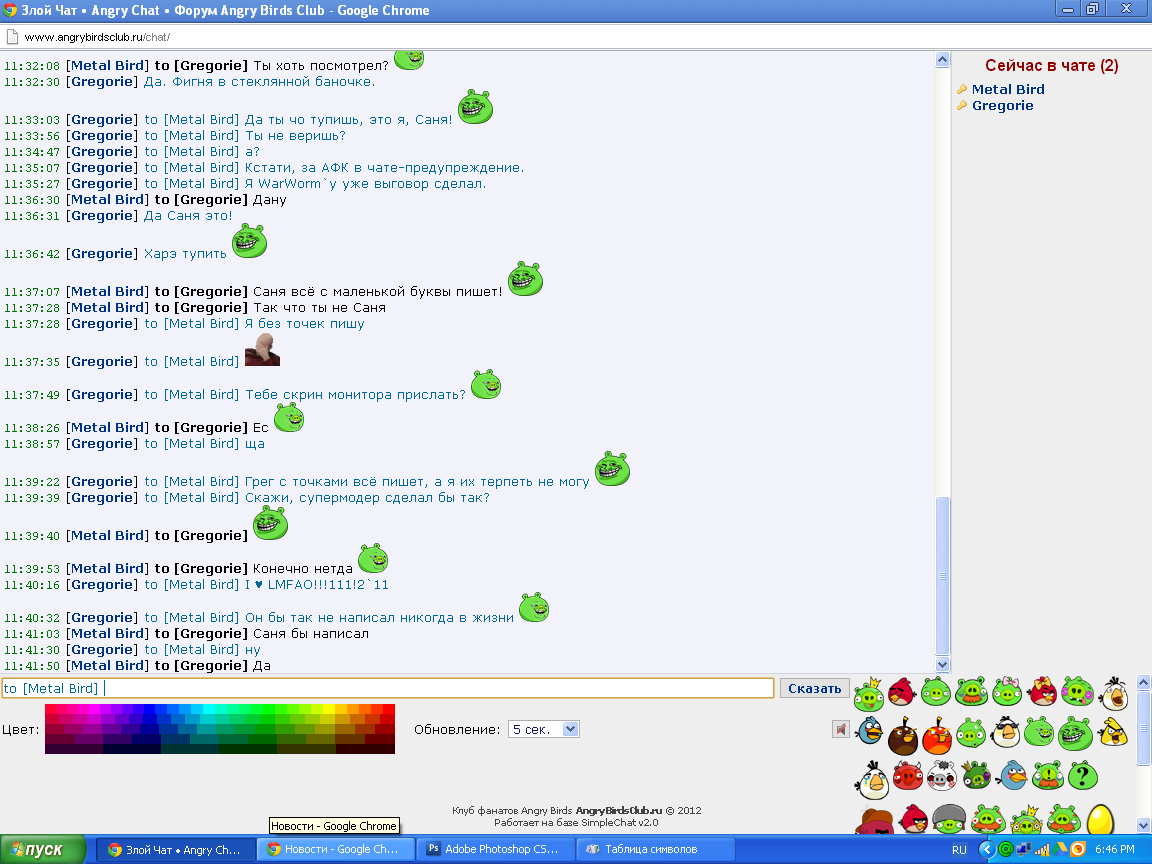Click the browser address bar URL
This screenshot has height=864, width=1152.
pyautogui.click(x=97, y=37)
